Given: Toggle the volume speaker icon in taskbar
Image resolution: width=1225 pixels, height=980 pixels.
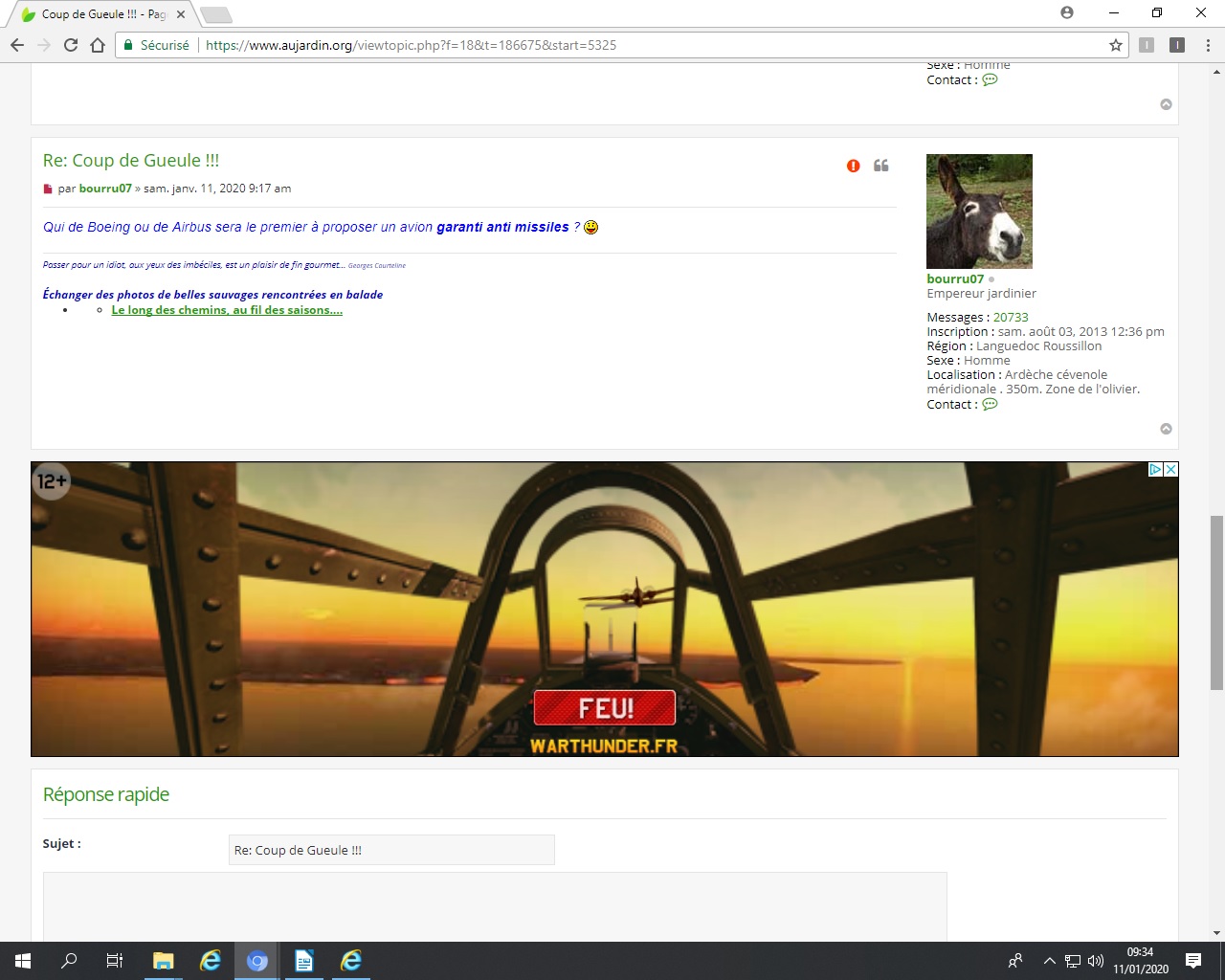Looking at the screenshot, I should [x=1096, y=961].
